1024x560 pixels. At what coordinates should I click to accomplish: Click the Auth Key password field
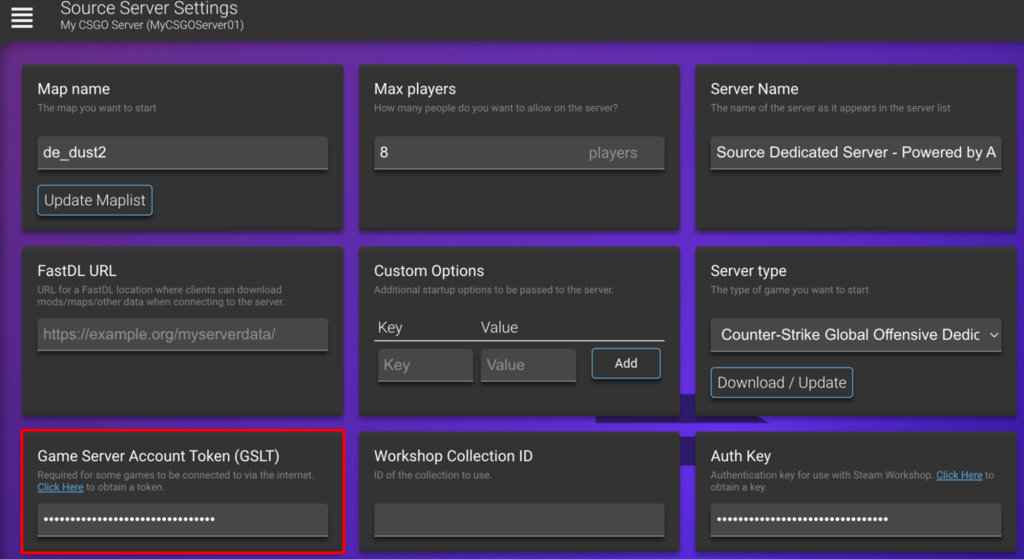855,519
